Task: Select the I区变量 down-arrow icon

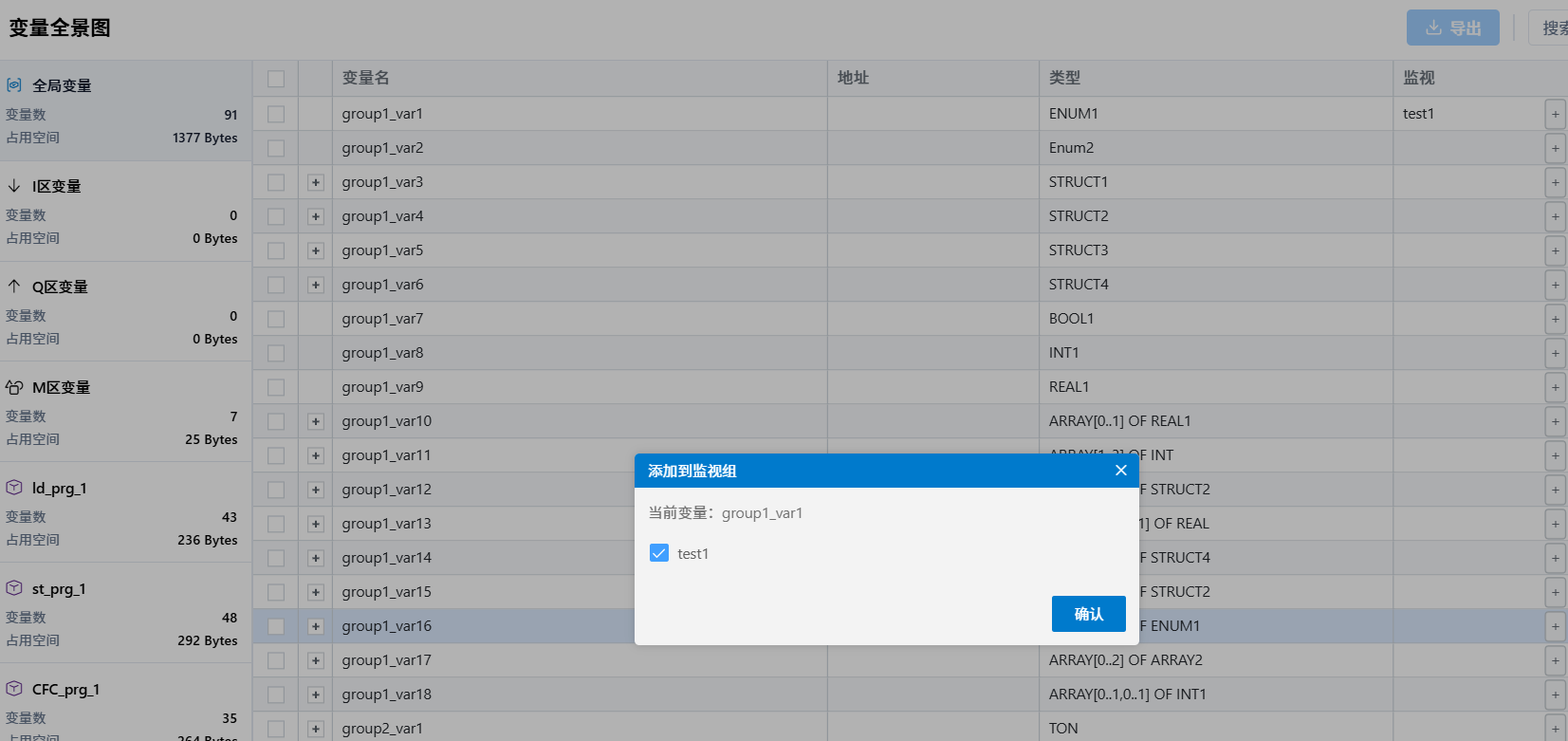Action: pos(14,186)
